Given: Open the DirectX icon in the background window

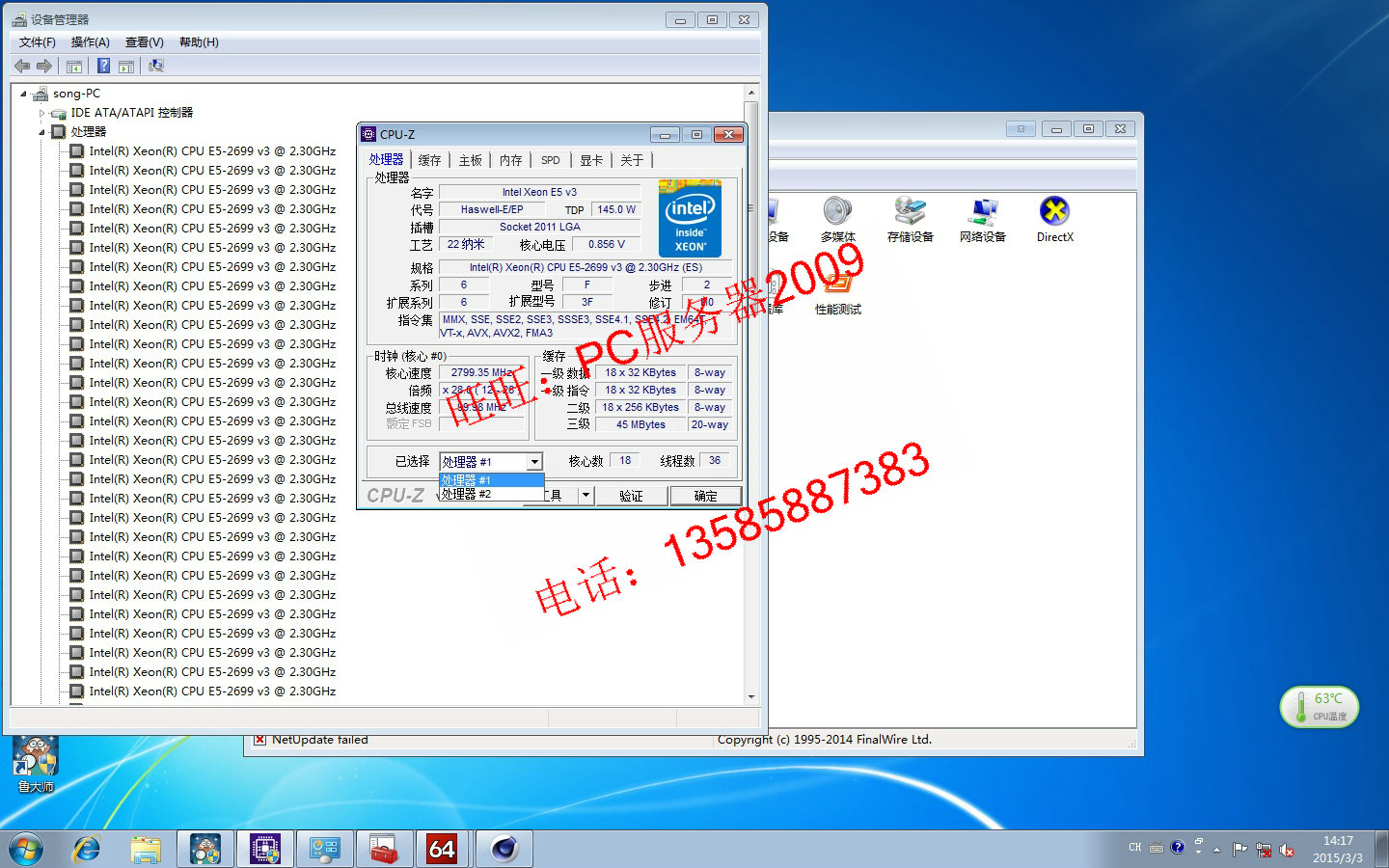Looking at the screenshot, I should coord(1054,219).
